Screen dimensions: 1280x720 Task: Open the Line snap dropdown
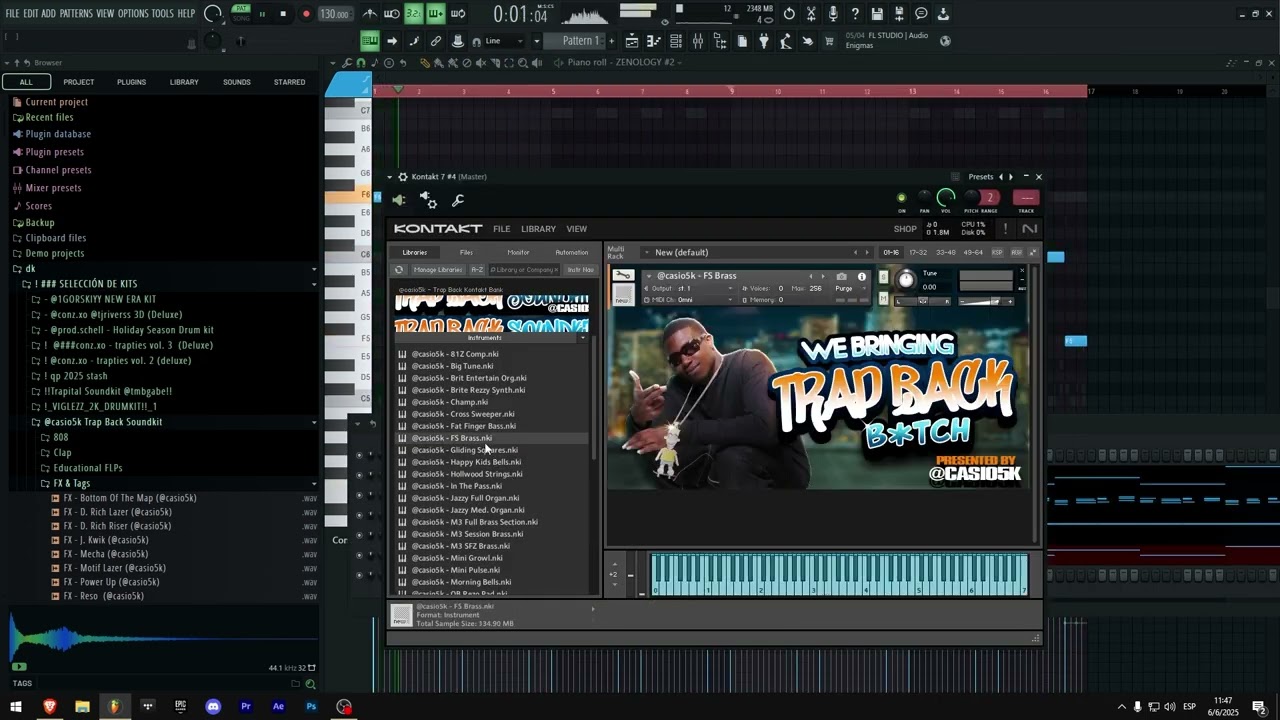505,41
